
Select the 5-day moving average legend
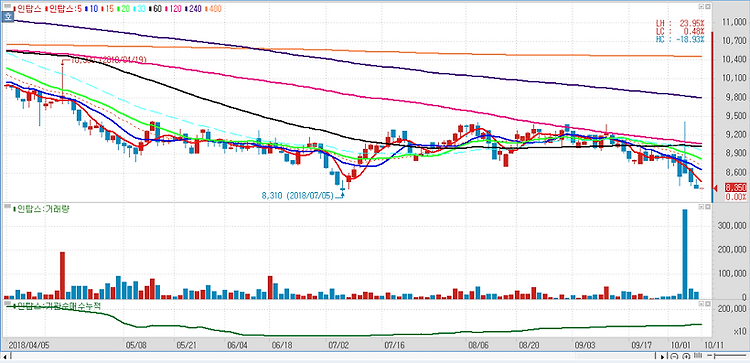(63, 9)
